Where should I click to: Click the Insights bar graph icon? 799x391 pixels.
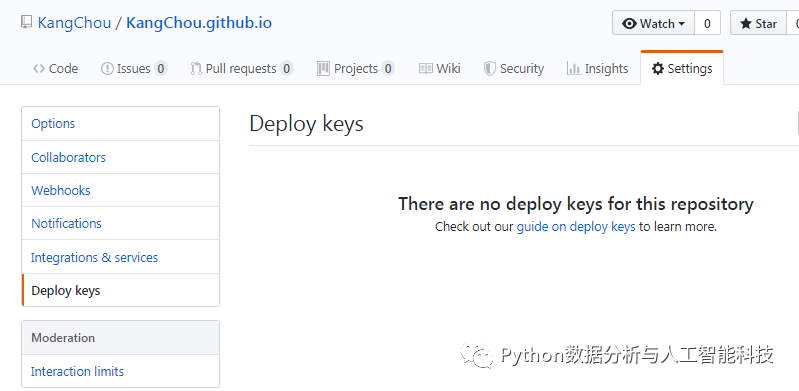(574, 69)
